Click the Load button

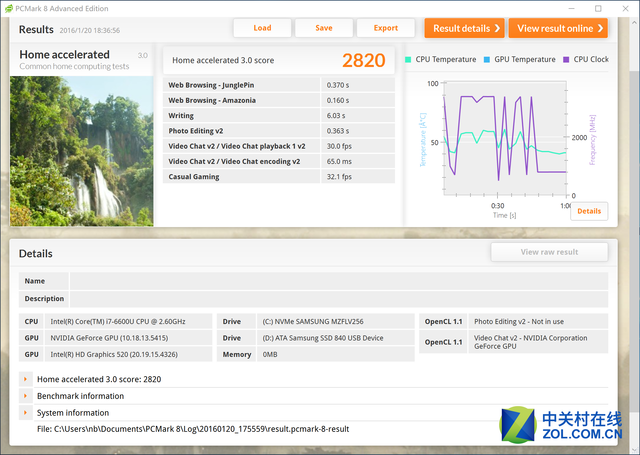(262, 28)
